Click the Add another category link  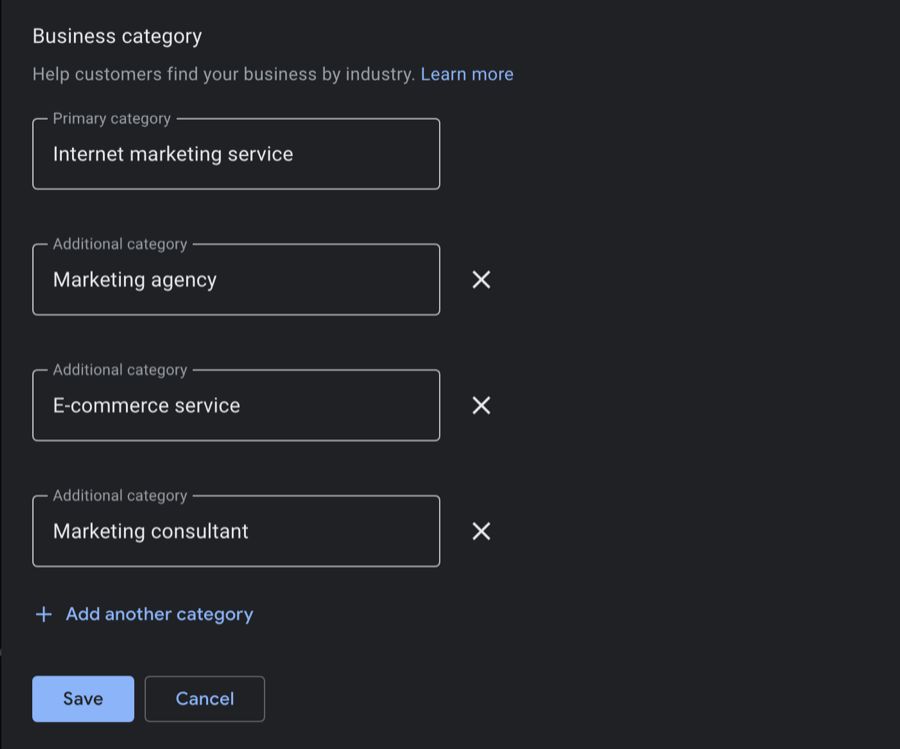tap(159, 614)
